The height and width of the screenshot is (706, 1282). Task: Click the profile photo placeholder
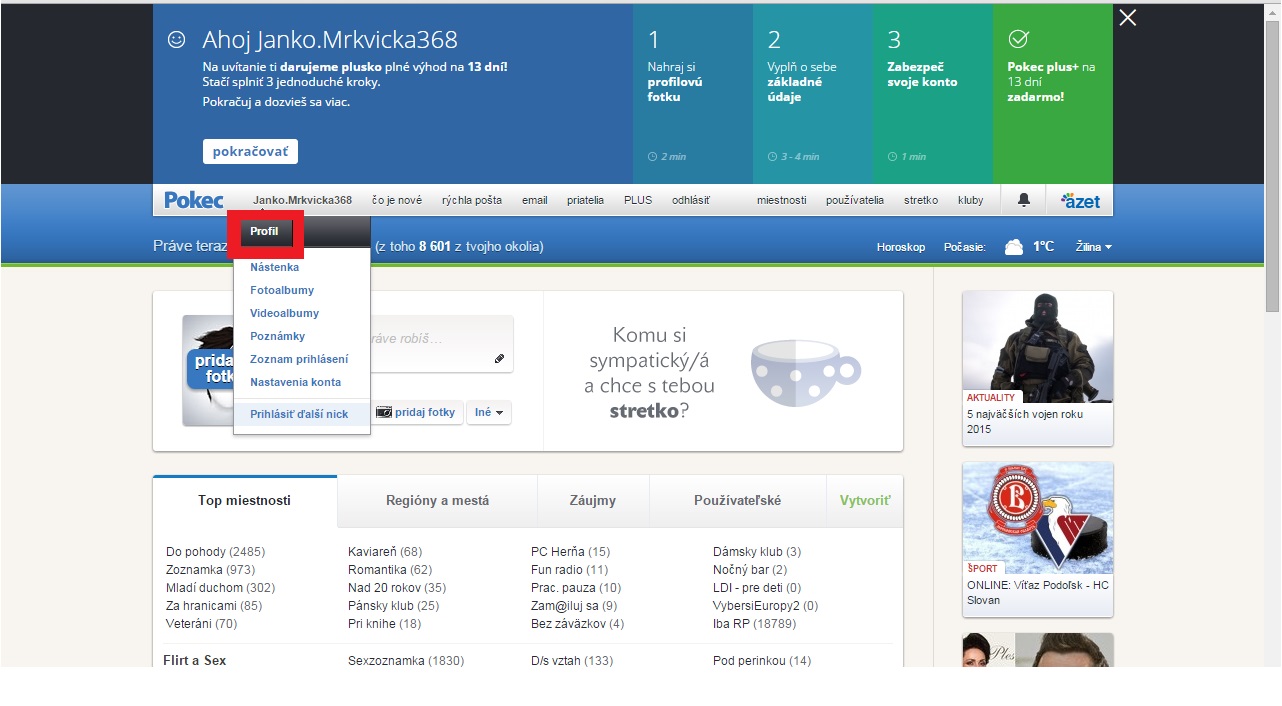click(208, 370)
